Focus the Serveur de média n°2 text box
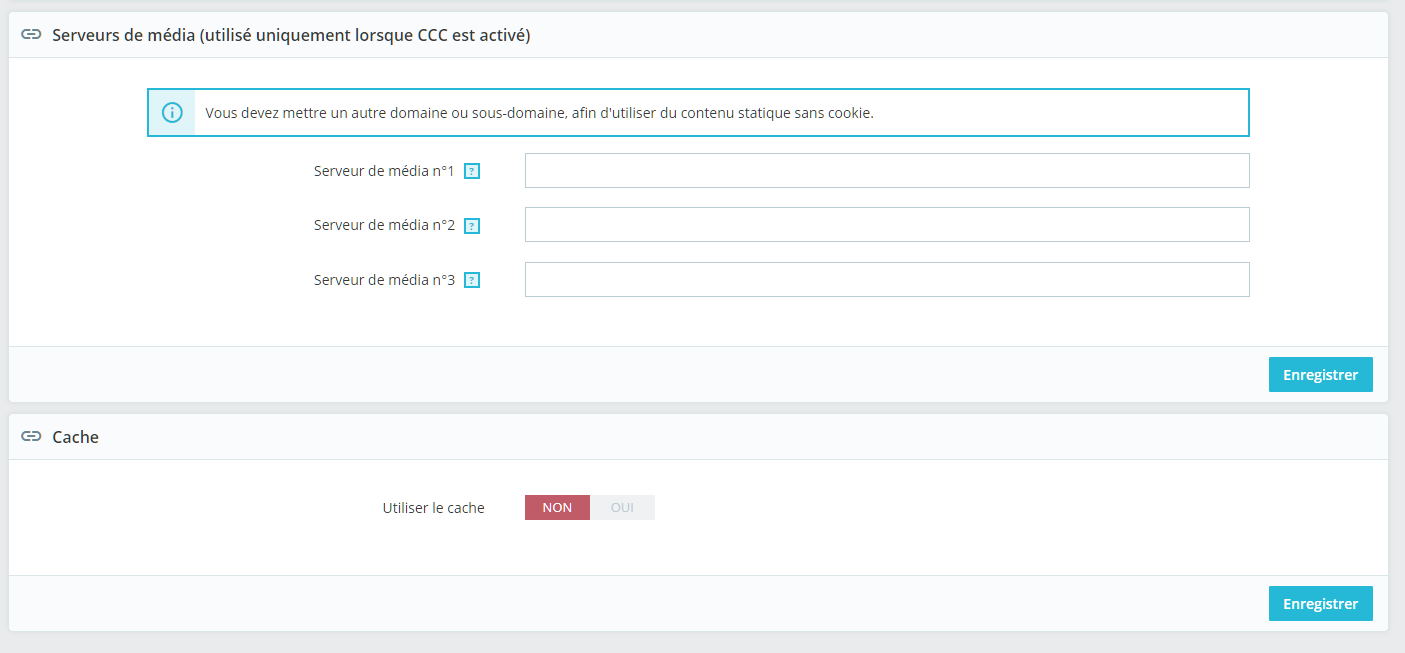Image resolution: width=1405 pixels, height=653 pixels. pyautogui.click(x=887, y=225)
